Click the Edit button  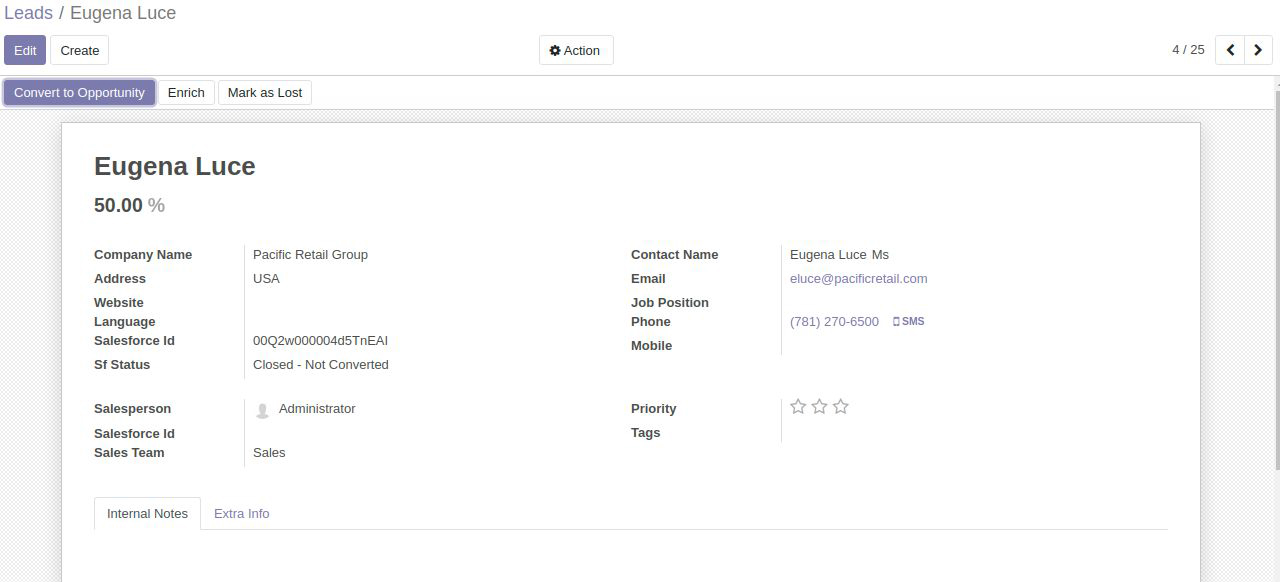(x=25, y=50)
